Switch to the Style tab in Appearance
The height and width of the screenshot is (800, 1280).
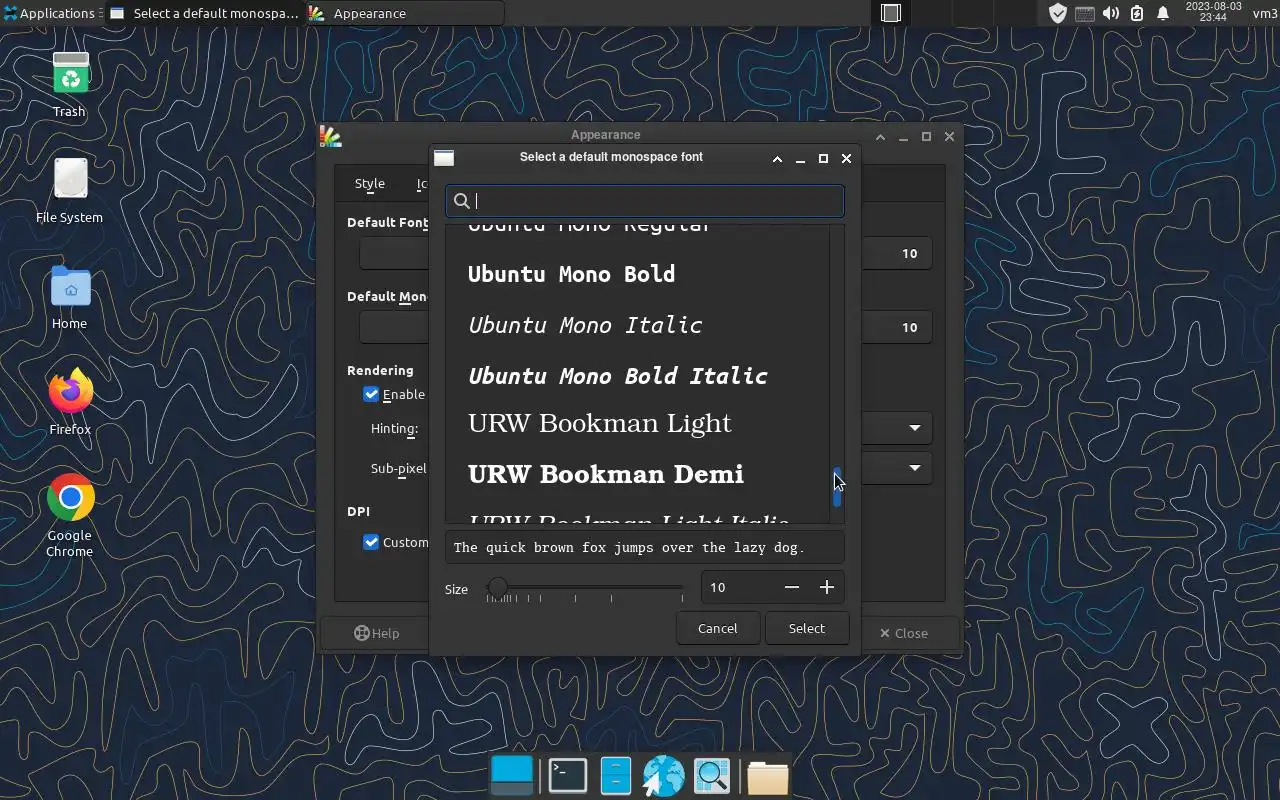pyautogui.click(x=370, y=183)
